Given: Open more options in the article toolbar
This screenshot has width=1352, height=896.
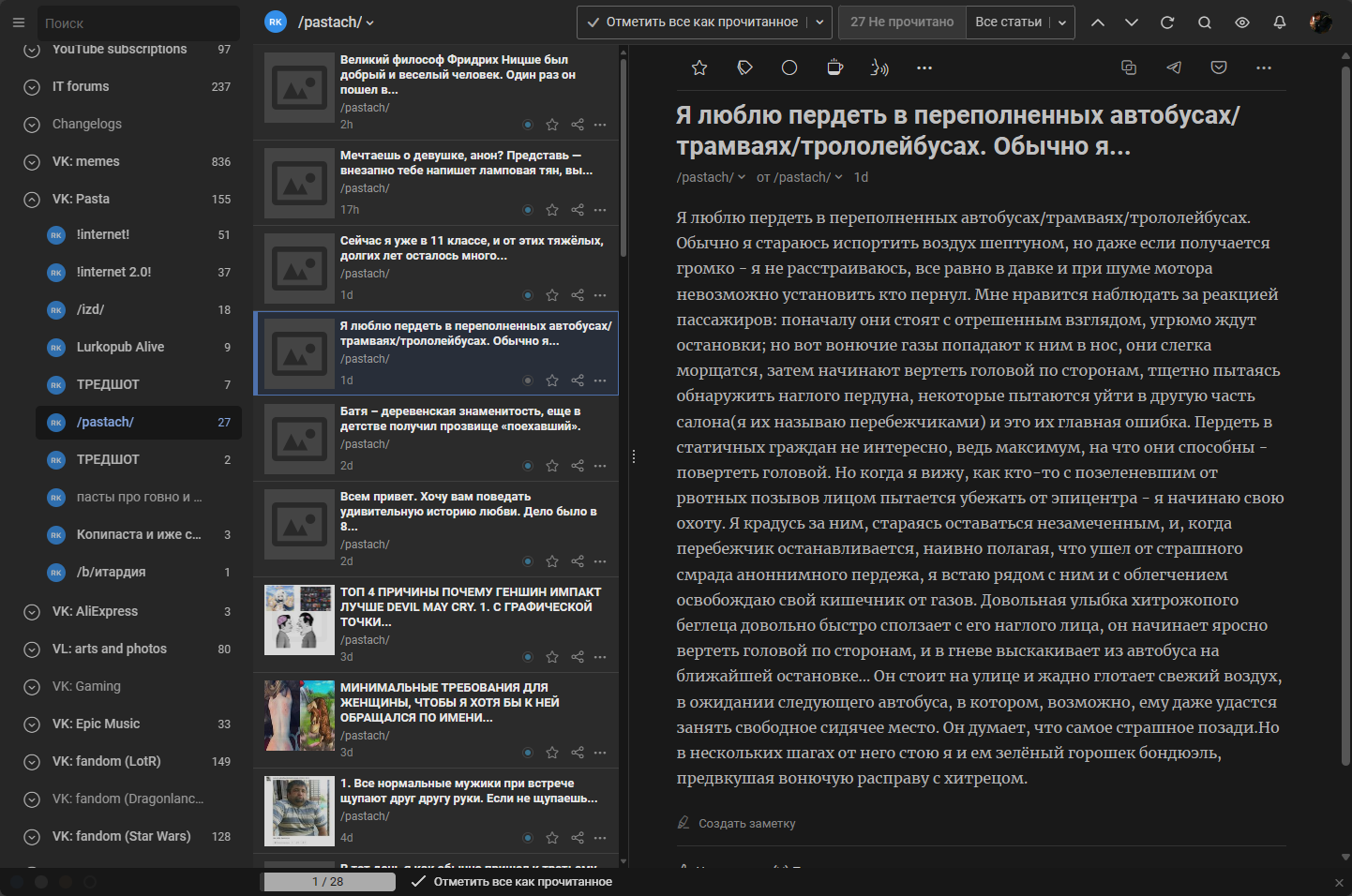Looking at the screenshot, I should tap(924, 67).
